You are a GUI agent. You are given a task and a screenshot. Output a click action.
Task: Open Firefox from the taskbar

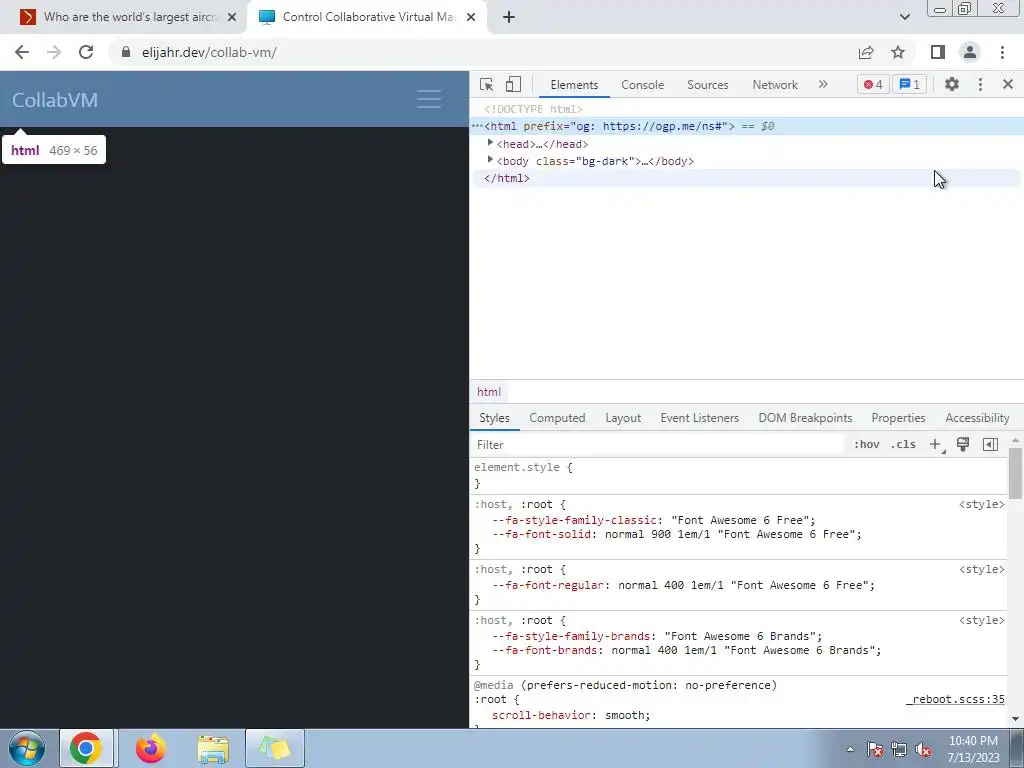pos(150,748)
